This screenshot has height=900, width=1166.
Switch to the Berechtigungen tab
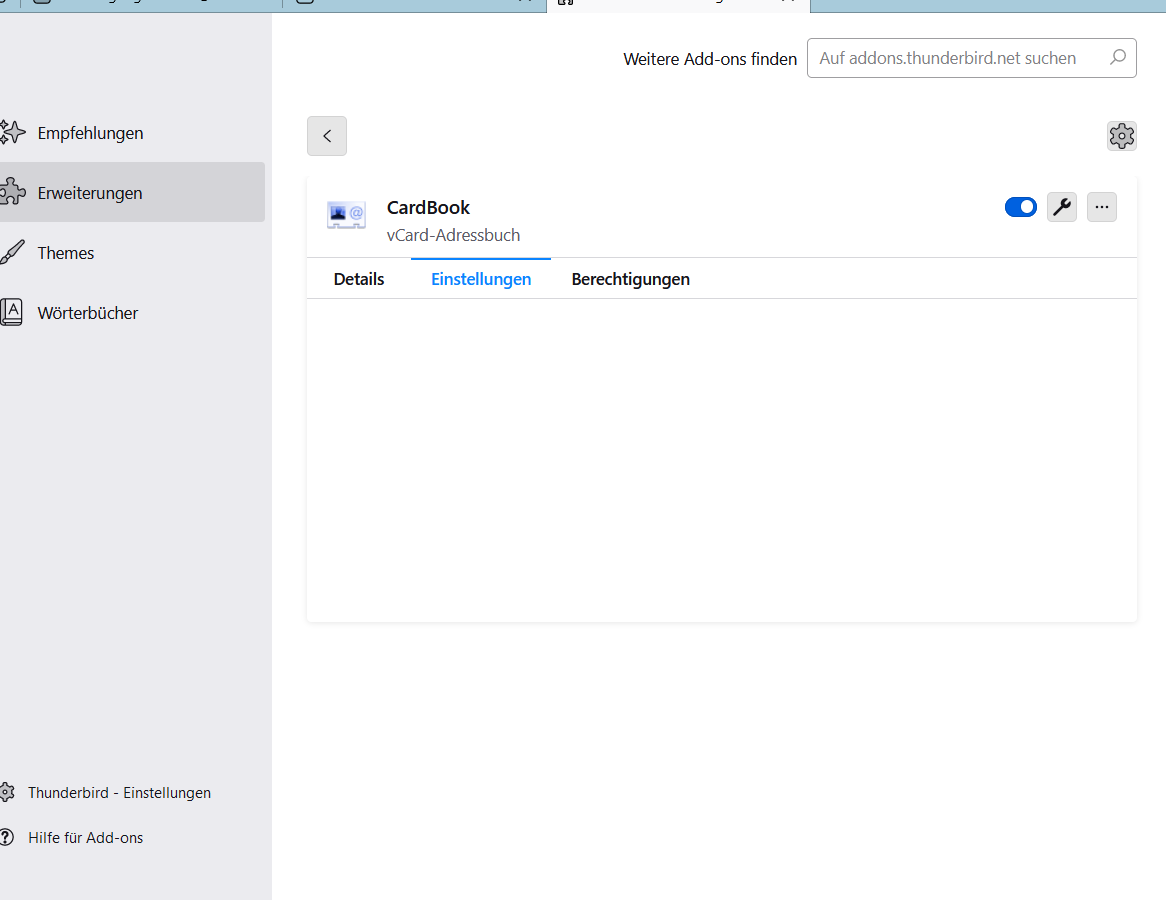[631, 280]
